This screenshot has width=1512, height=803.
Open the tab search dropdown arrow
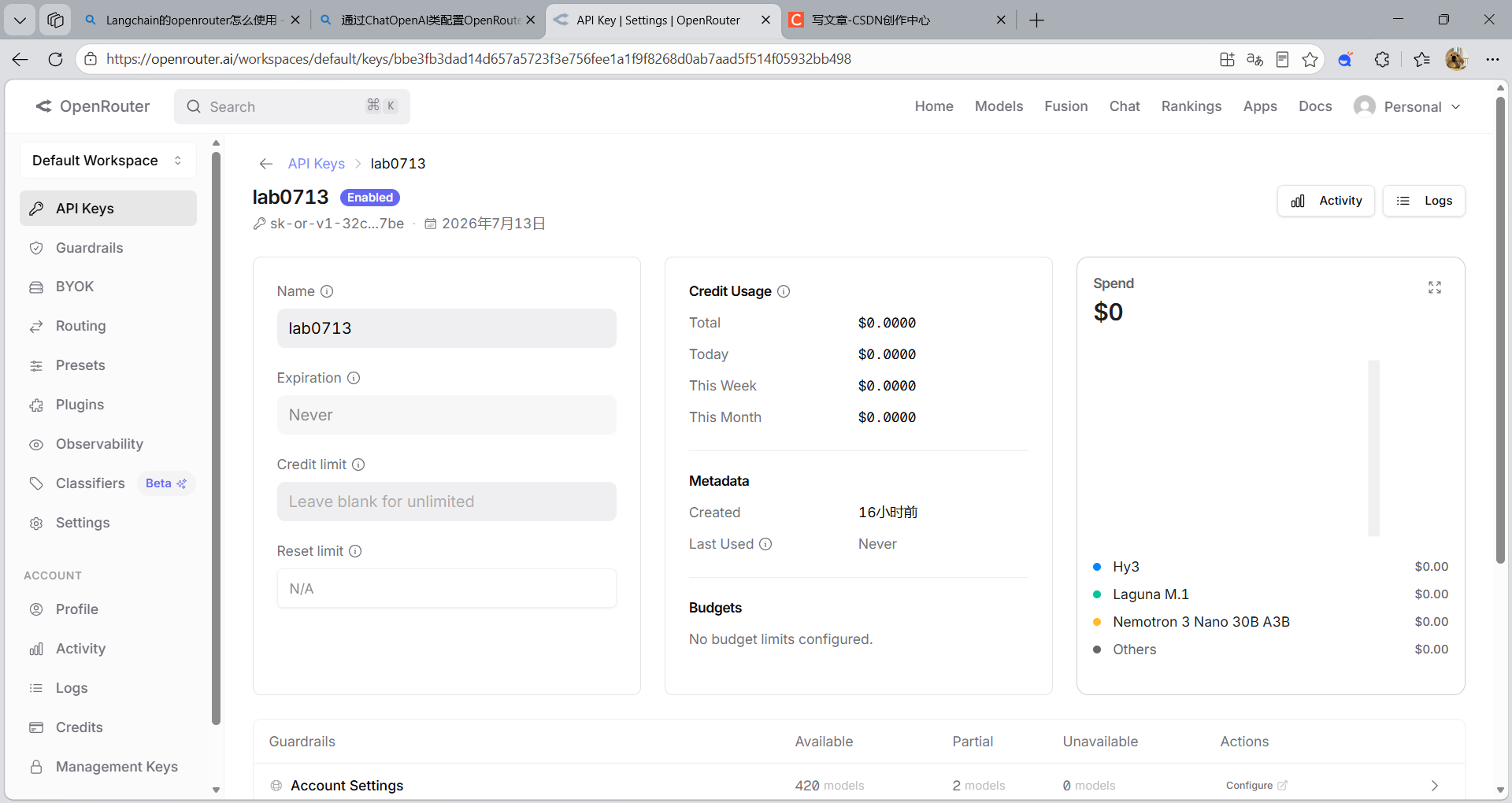20,20
